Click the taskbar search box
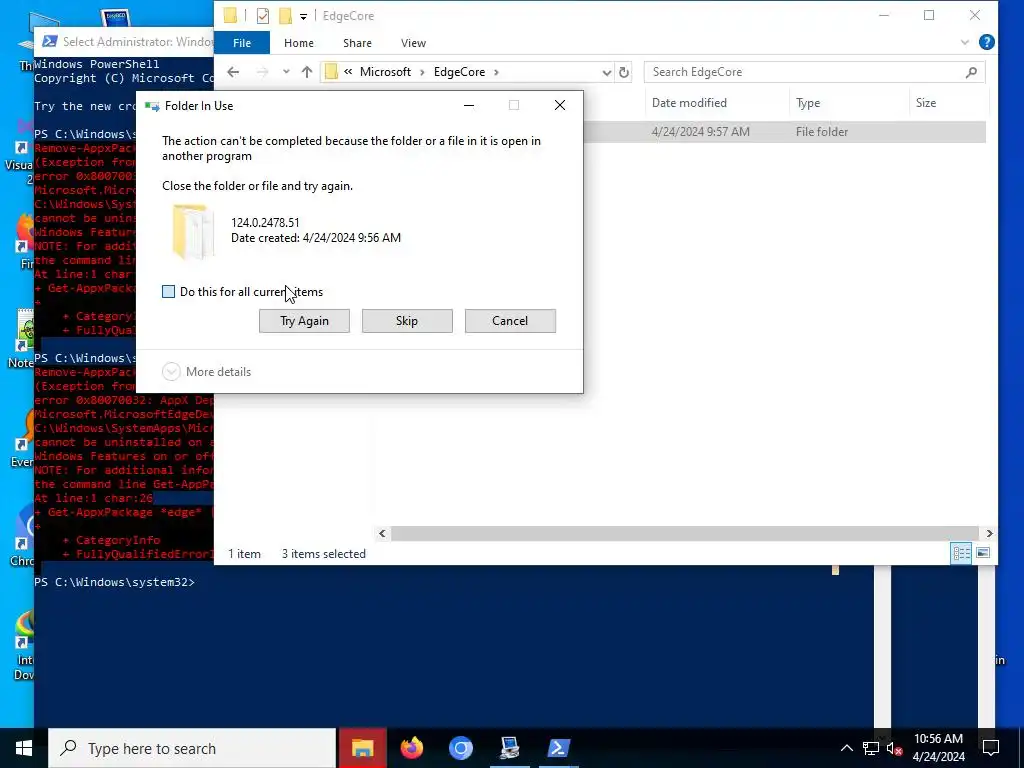The image size is (1024, 768). point(192,748)
